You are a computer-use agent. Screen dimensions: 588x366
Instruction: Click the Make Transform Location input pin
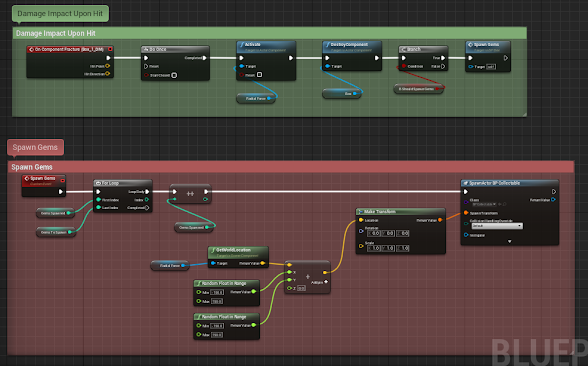(x=361, y=220)
